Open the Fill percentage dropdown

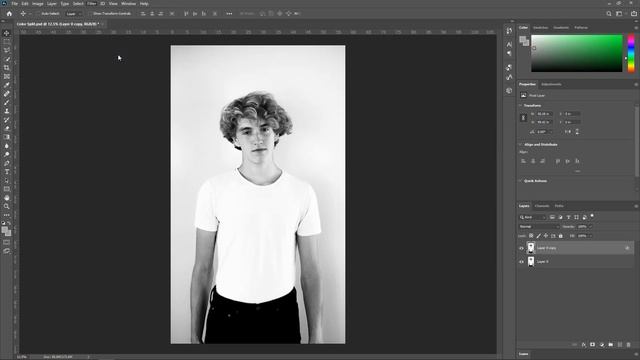(x=590, y=236)
